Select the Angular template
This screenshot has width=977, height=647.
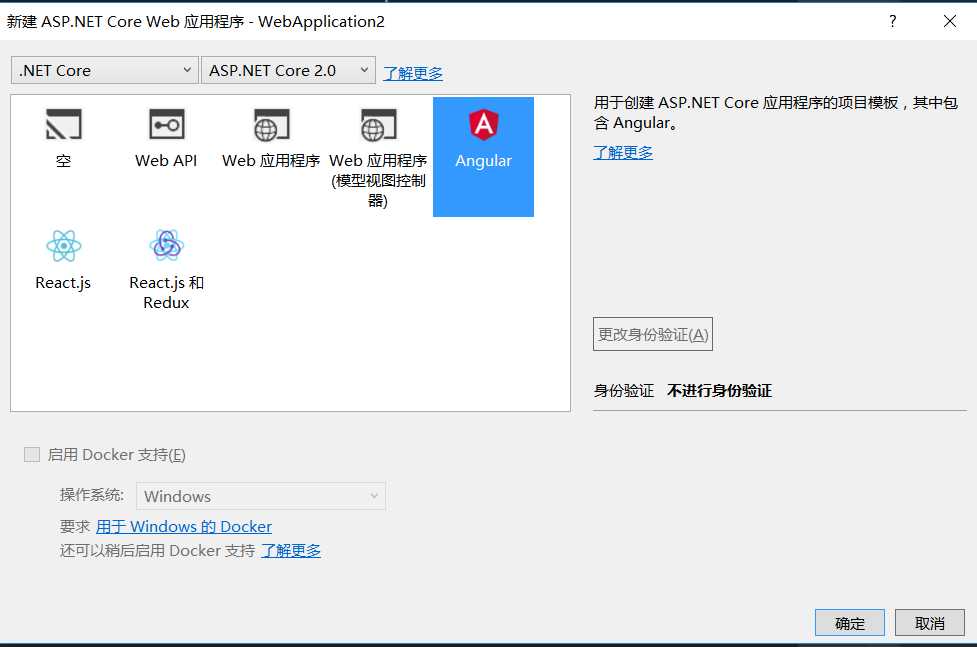484,156
